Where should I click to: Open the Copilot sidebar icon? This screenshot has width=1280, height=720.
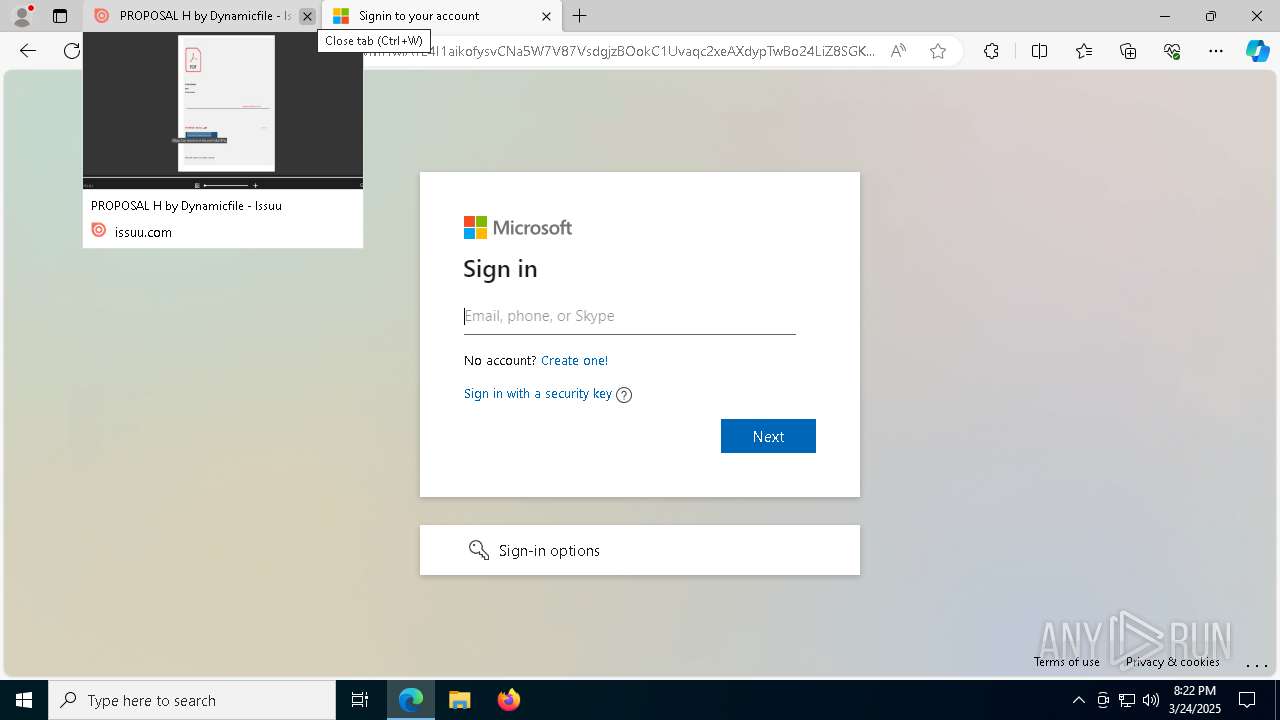1257,51
